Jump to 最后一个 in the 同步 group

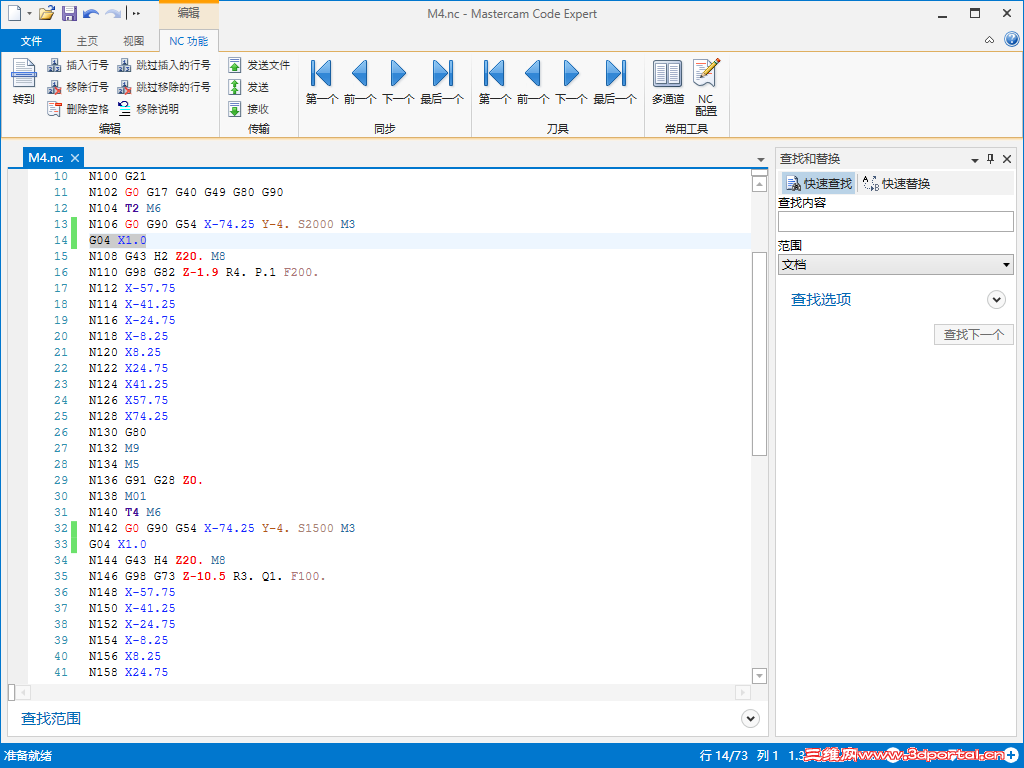(x=442, y=82)
